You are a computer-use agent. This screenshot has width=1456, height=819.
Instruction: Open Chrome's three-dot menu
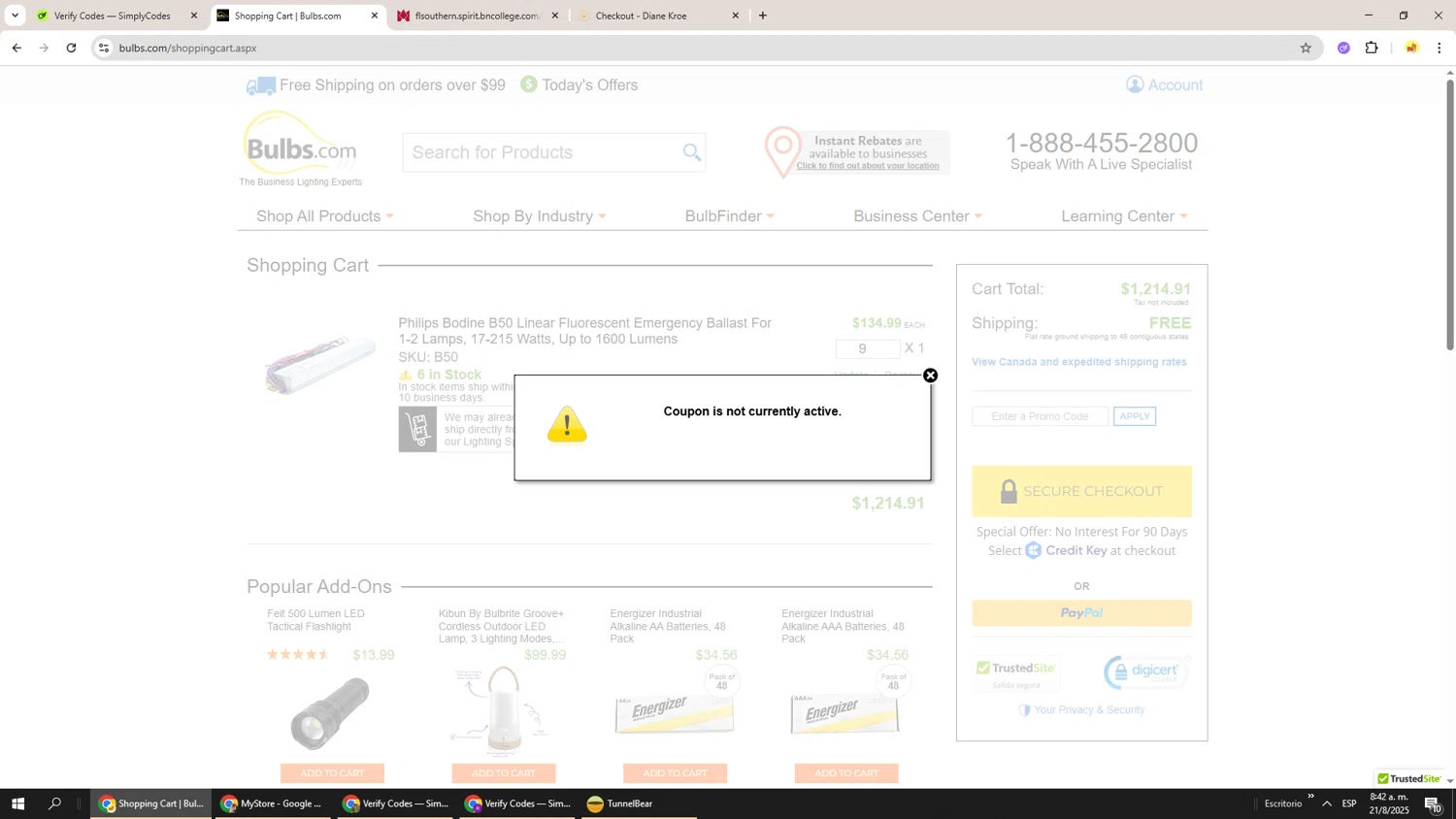pos(1439,48)
